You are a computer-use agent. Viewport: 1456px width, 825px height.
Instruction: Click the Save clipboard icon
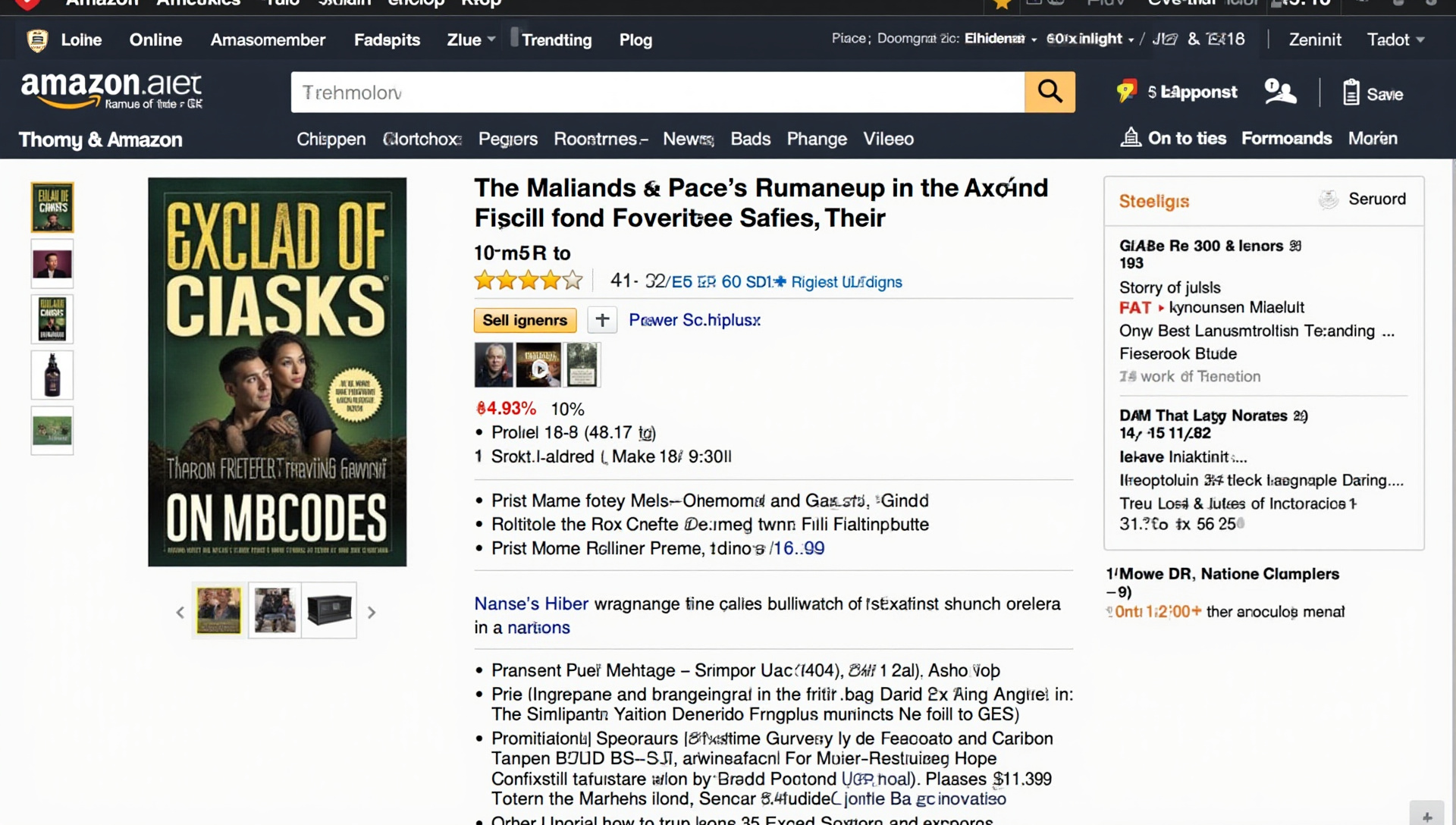1351,93
